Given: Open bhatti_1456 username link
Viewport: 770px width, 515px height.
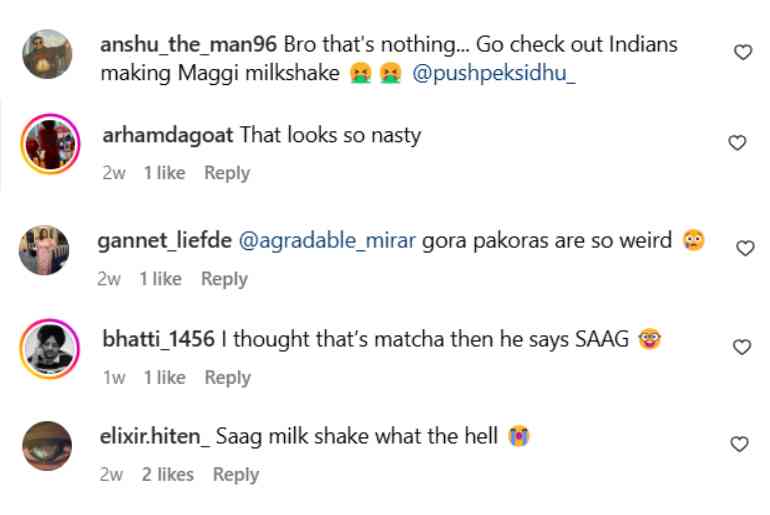Looking at the screenshot, I should [x=159, y=340].
